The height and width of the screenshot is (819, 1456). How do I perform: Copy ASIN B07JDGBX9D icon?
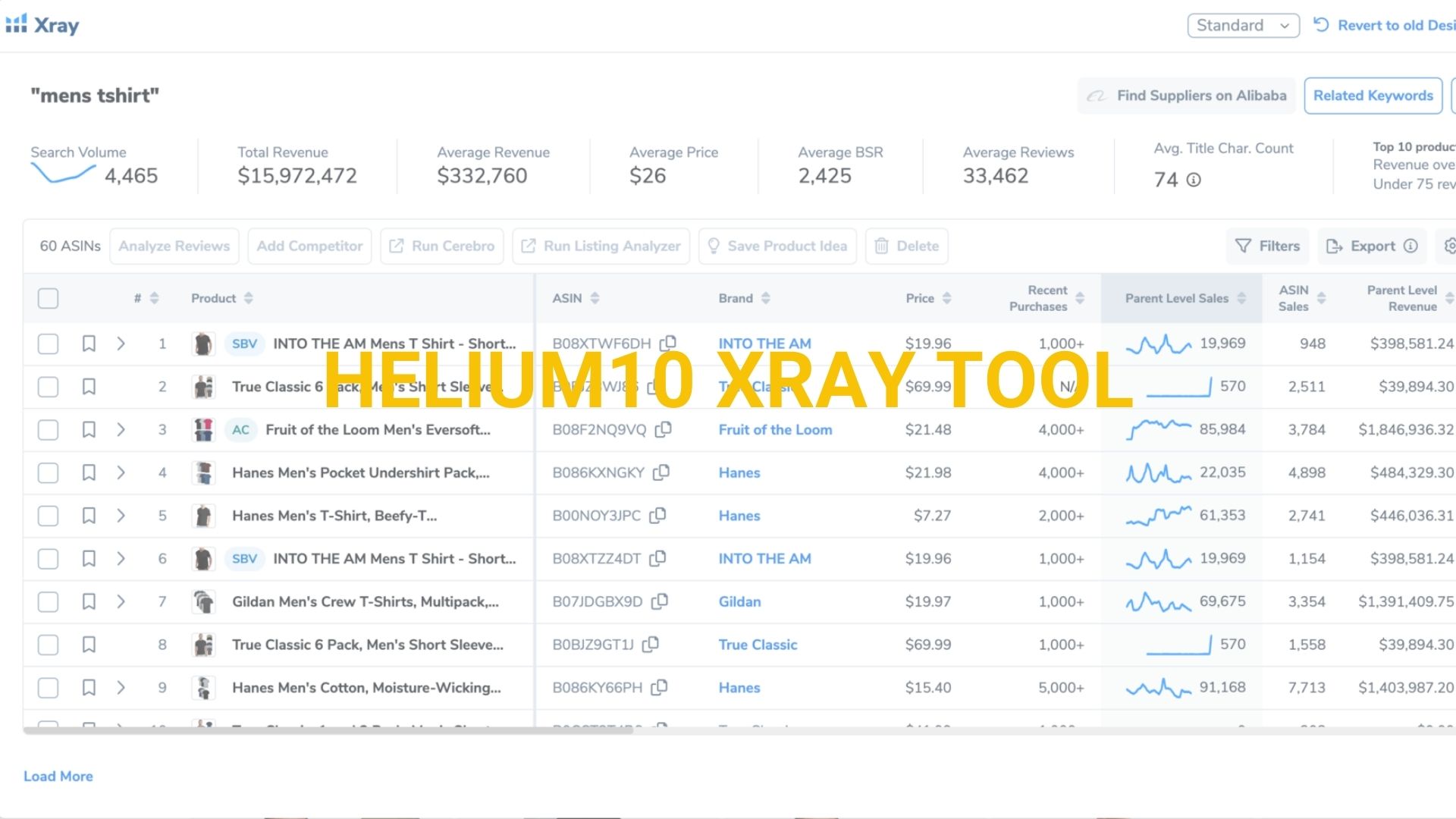pos(660,601)
